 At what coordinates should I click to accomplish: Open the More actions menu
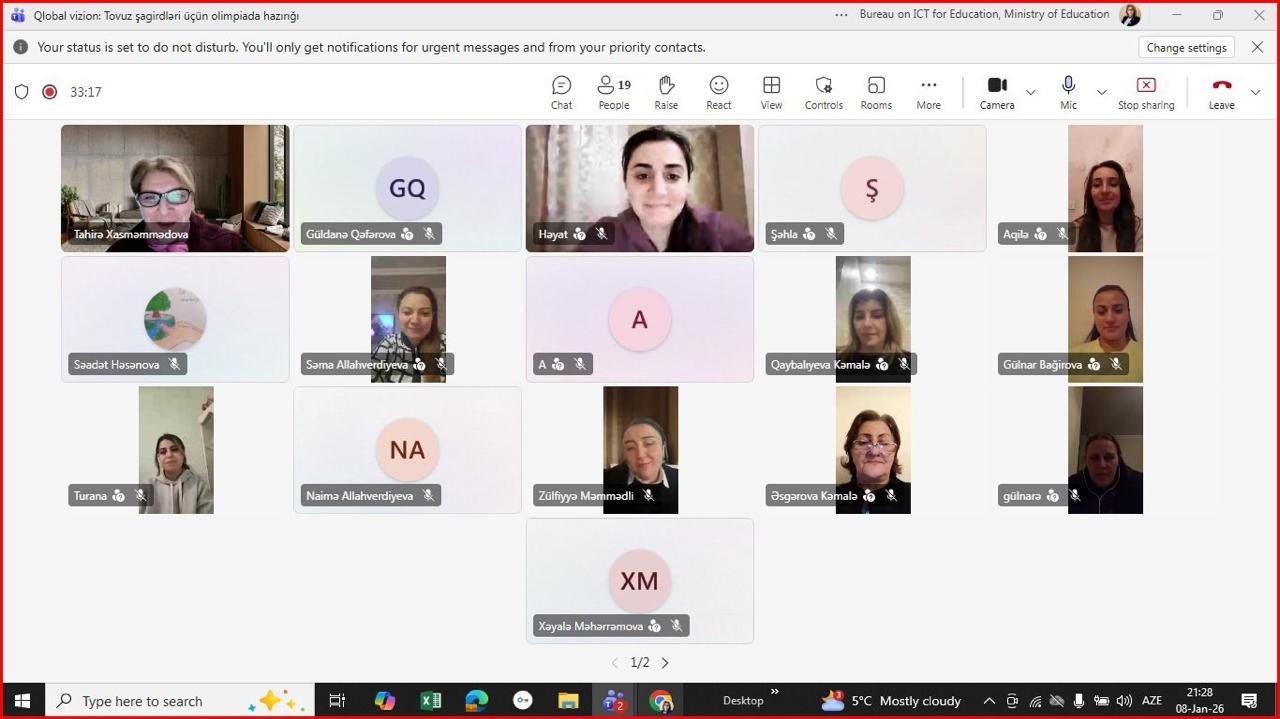928,92
